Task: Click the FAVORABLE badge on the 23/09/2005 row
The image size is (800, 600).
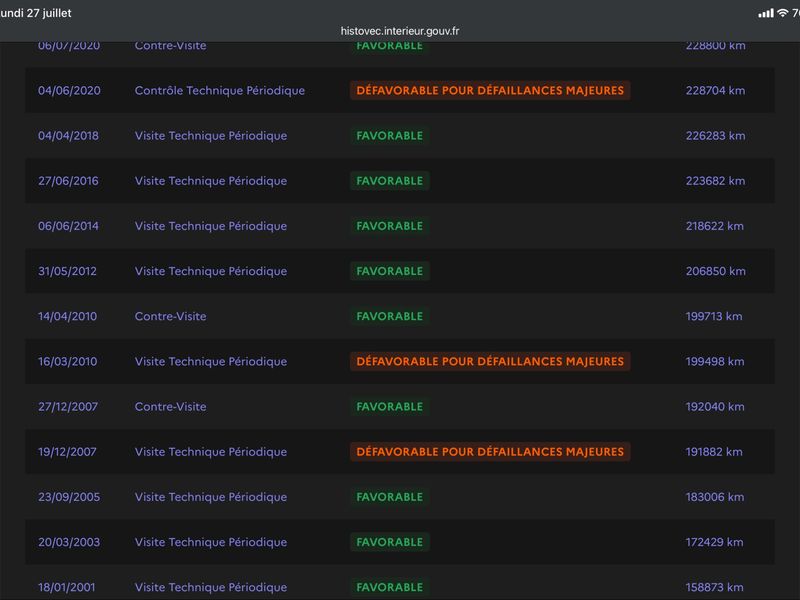Action: (x=389, y=497)
